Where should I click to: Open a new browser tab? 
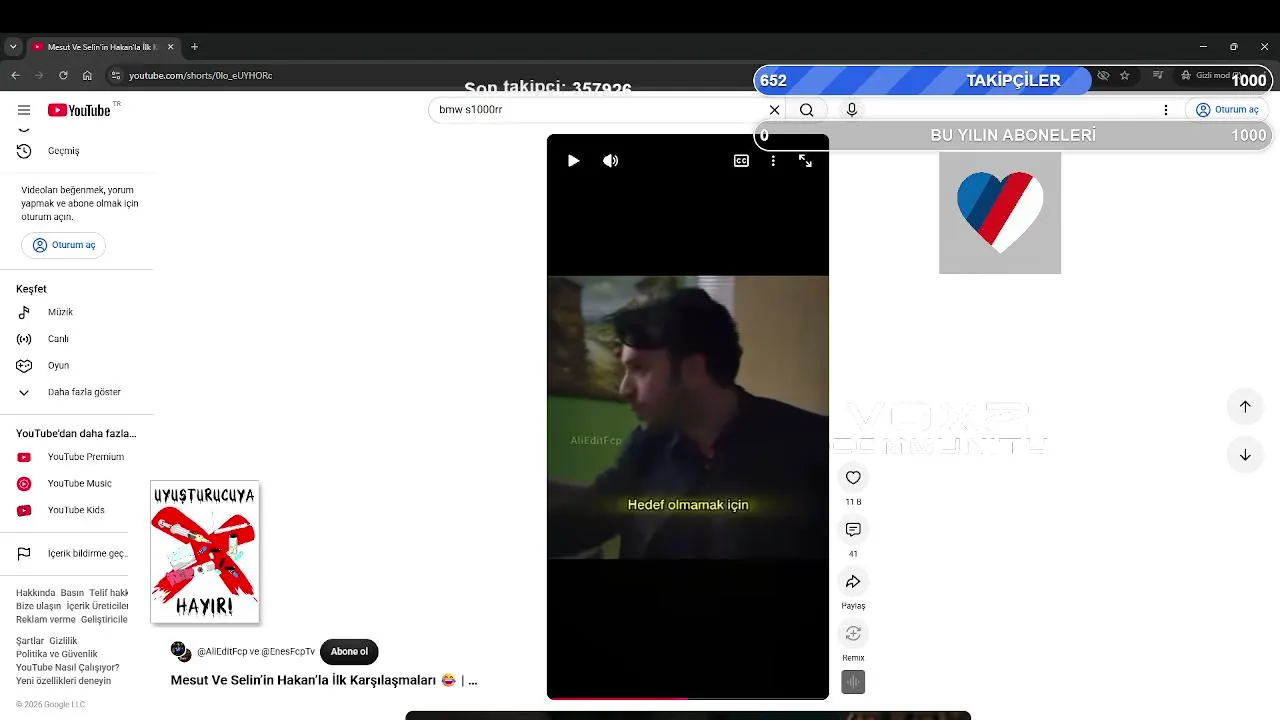pyautogui.click(x=194, y=47)
